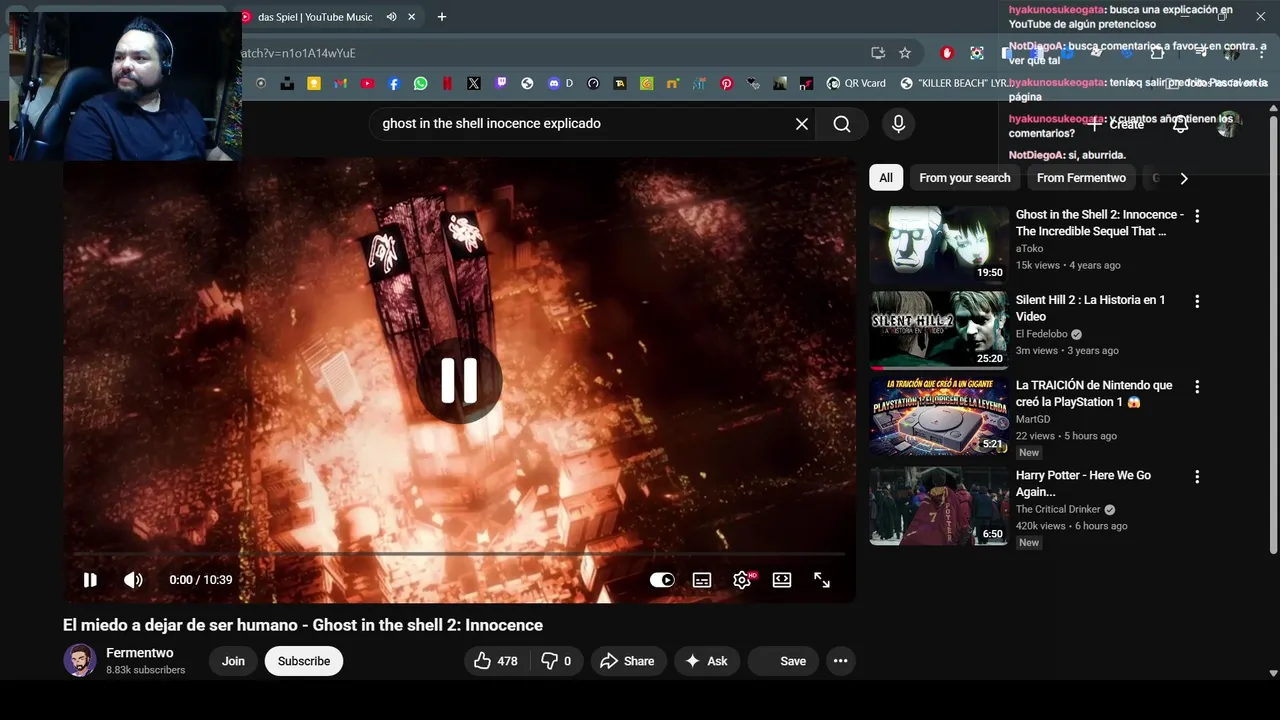The image size is (1280, 720).
Task: Open El Fedelobo channel link
Action: [1041, 334]
